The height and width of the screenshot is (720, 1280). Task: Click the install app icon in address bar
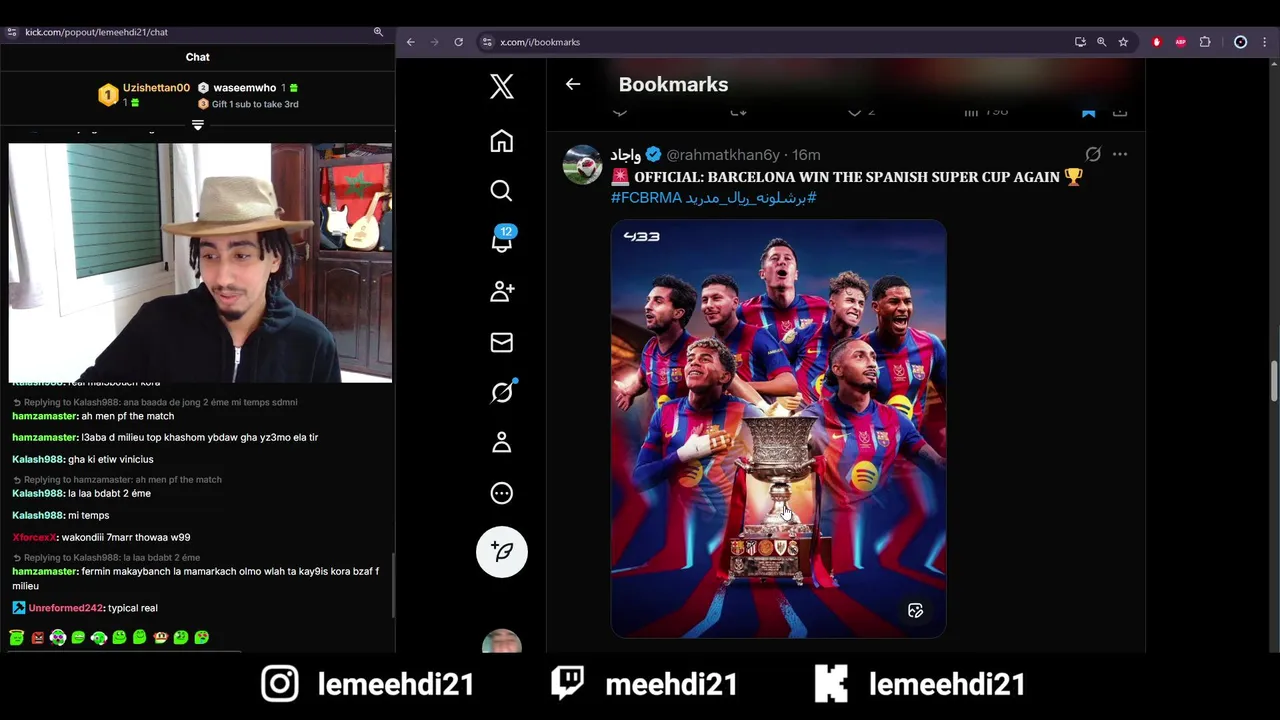click(x=1080, y=42)
